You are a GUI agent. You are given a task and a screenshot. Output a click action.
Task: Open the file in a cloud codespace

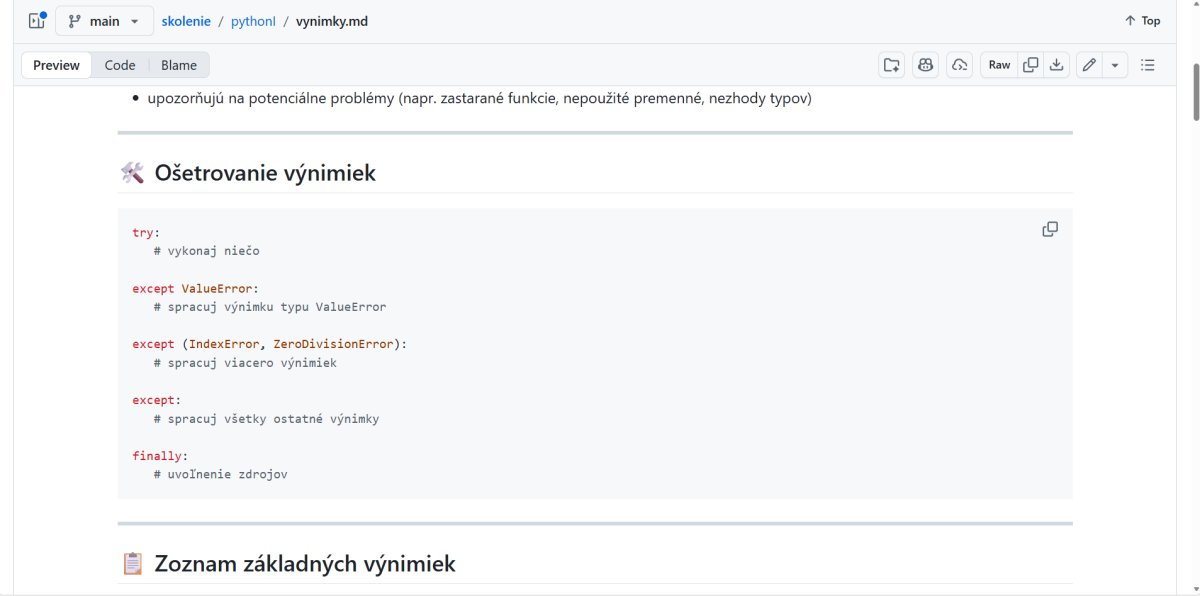point(959,65)
